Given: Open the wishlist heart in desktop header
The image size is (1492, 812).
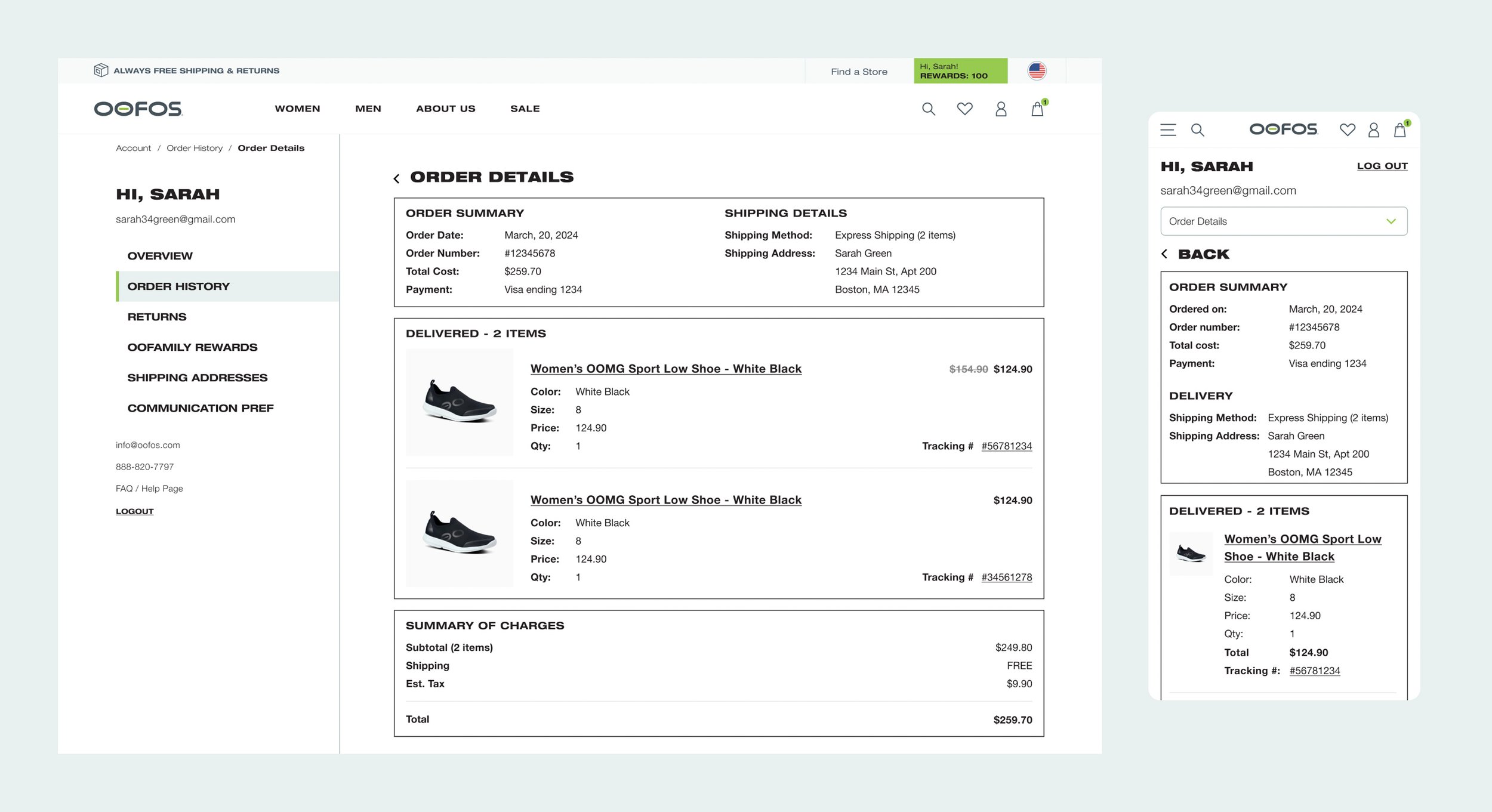Looking at the screenshot, I should (964, 109).
